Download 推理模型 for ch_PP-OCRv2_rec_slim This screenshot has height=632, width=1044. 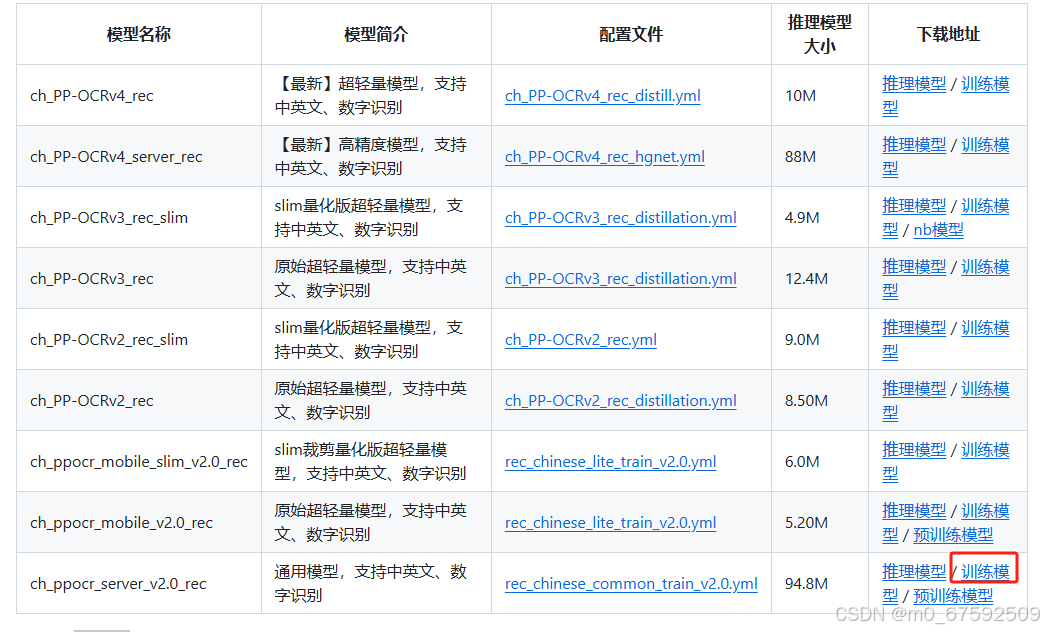914,328
